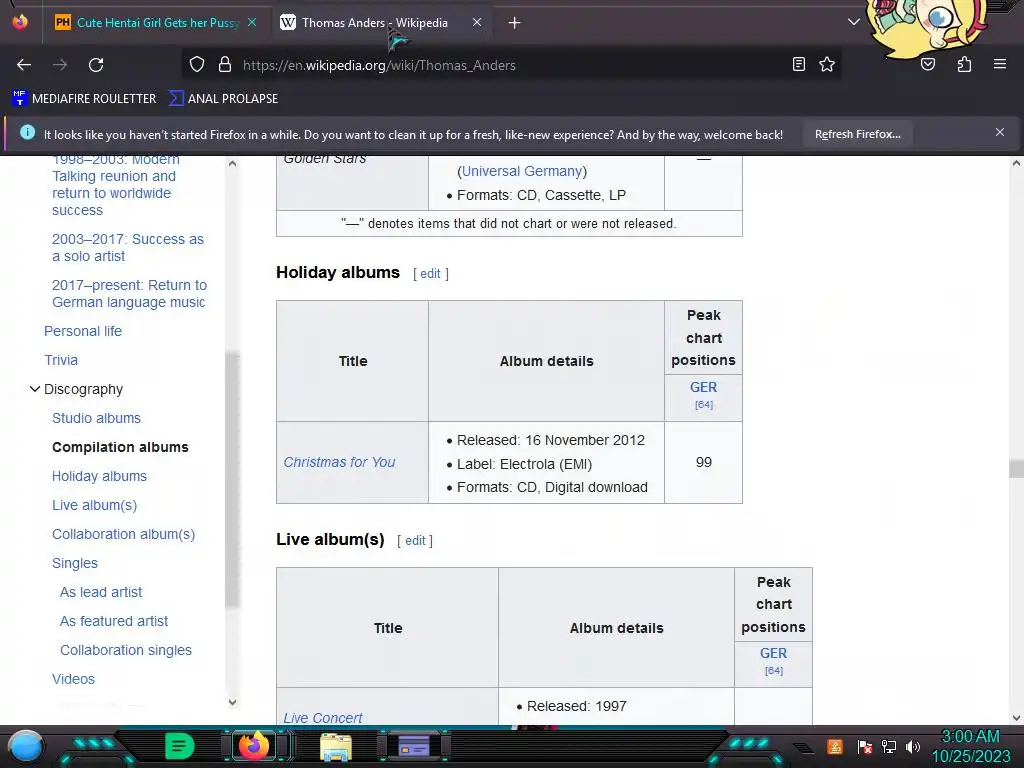Jump to Personal life section
Image resolution: width=1024 pixels, height=768 pixels.
pyautogui.click(x=83, y=331)
